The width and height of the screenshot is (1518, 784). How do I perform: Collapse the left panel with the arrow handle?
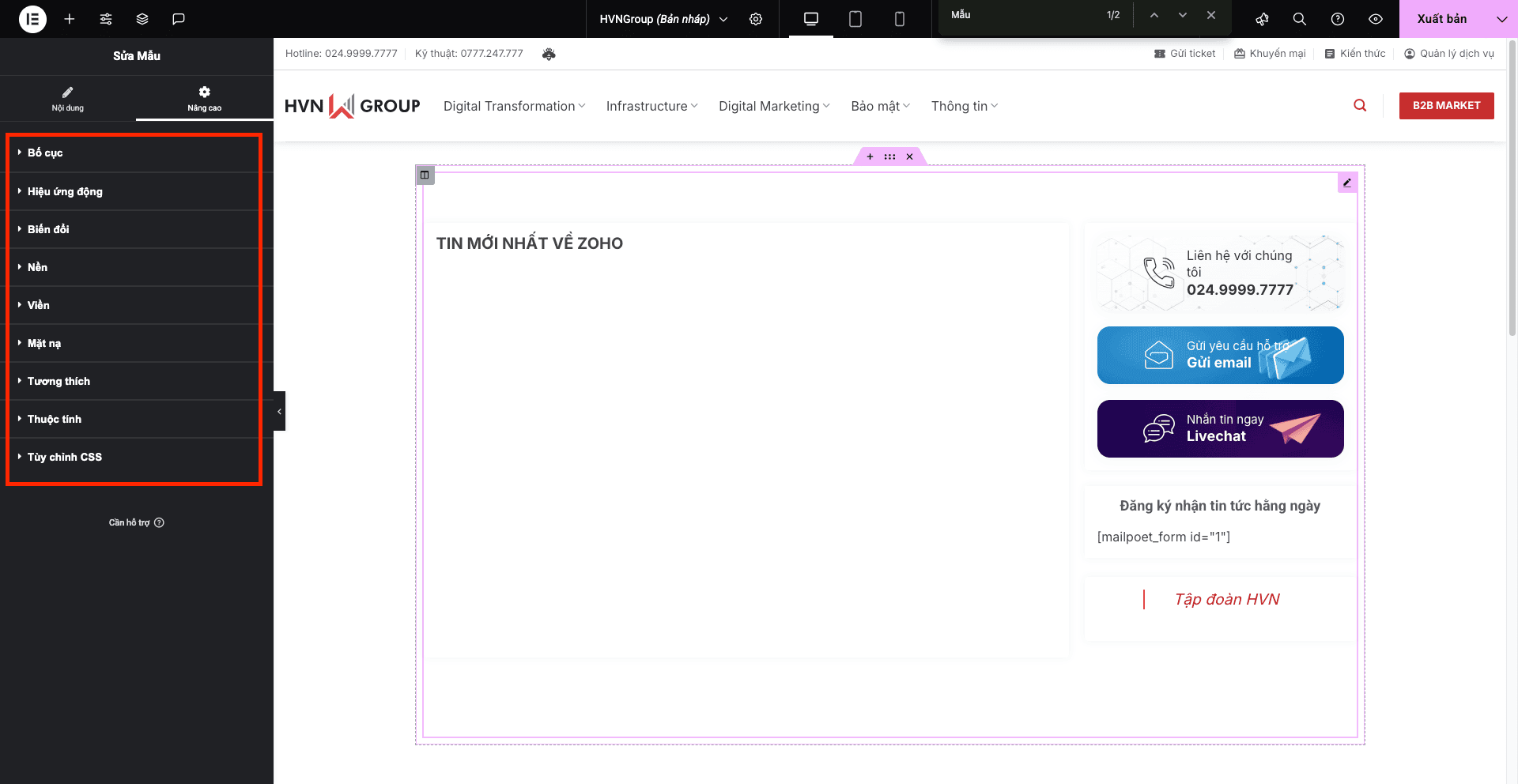click(279, 411)
